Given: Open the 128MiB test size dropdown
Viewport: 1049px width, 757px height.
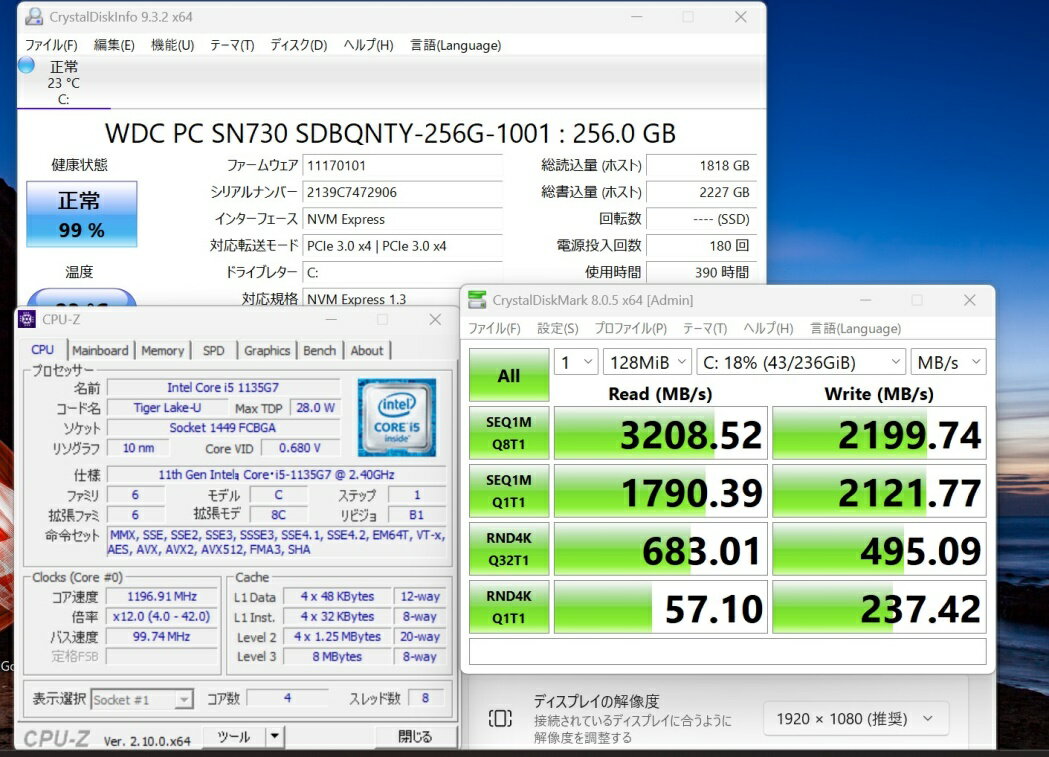Looking at the screenshot, I should [647, 362].
